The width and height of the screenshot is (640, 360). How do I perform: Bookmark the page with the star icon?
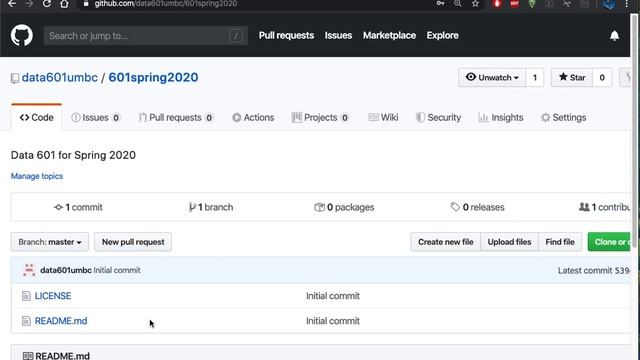(475, 4)
